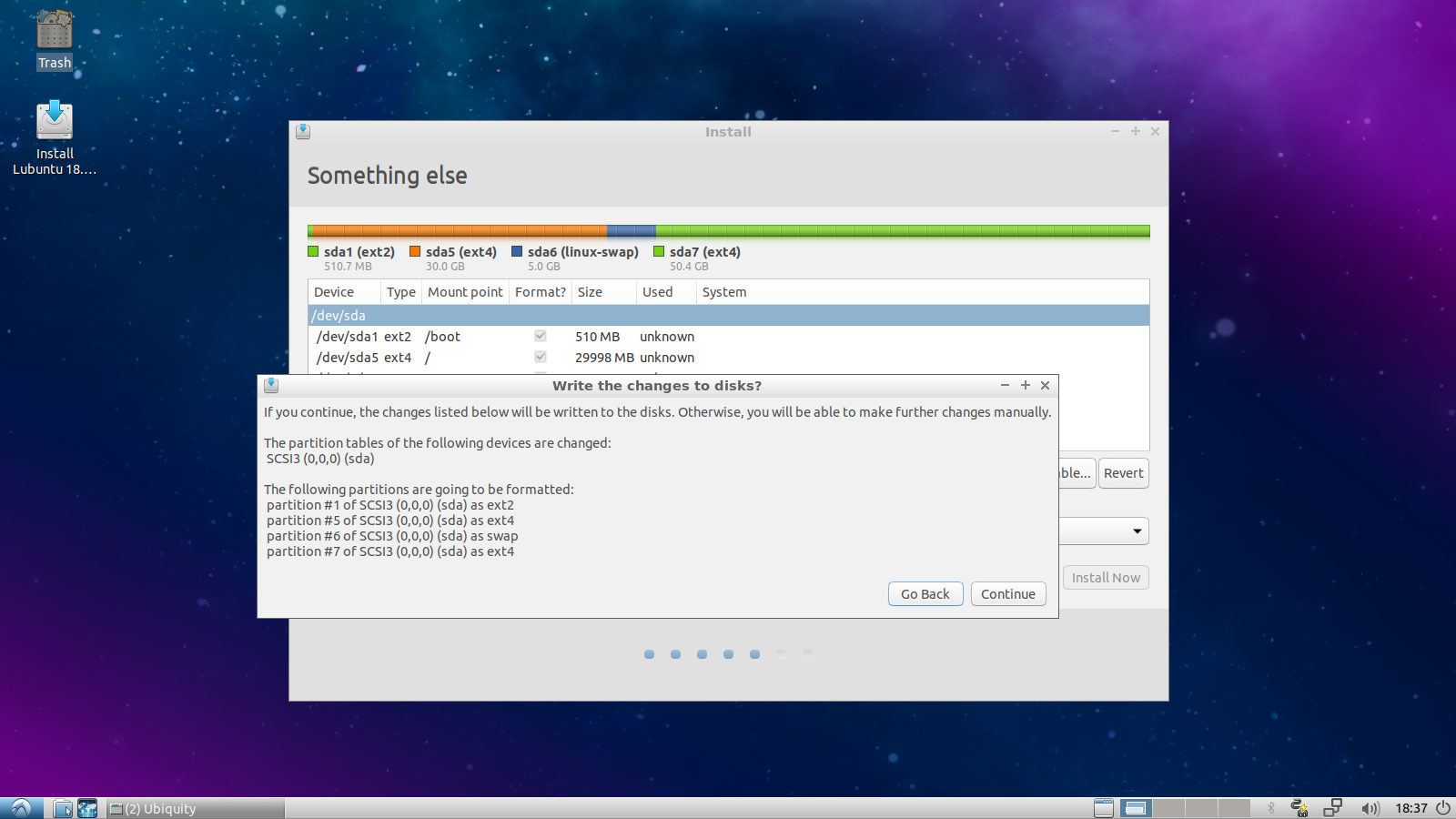Click the Revert button
Screen dimensions: 1456x819
coord(1123,473)
